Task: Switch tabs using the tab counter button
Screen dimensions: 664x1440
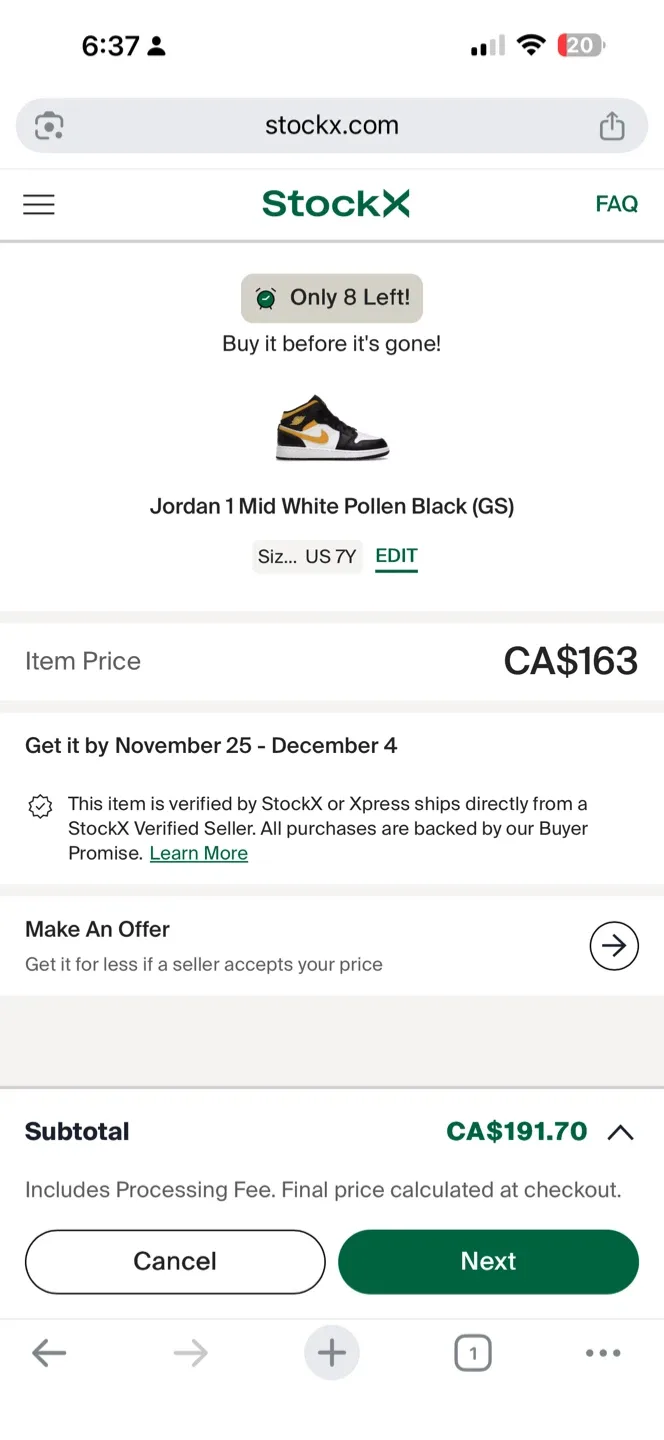Action: pos(473,1352)
